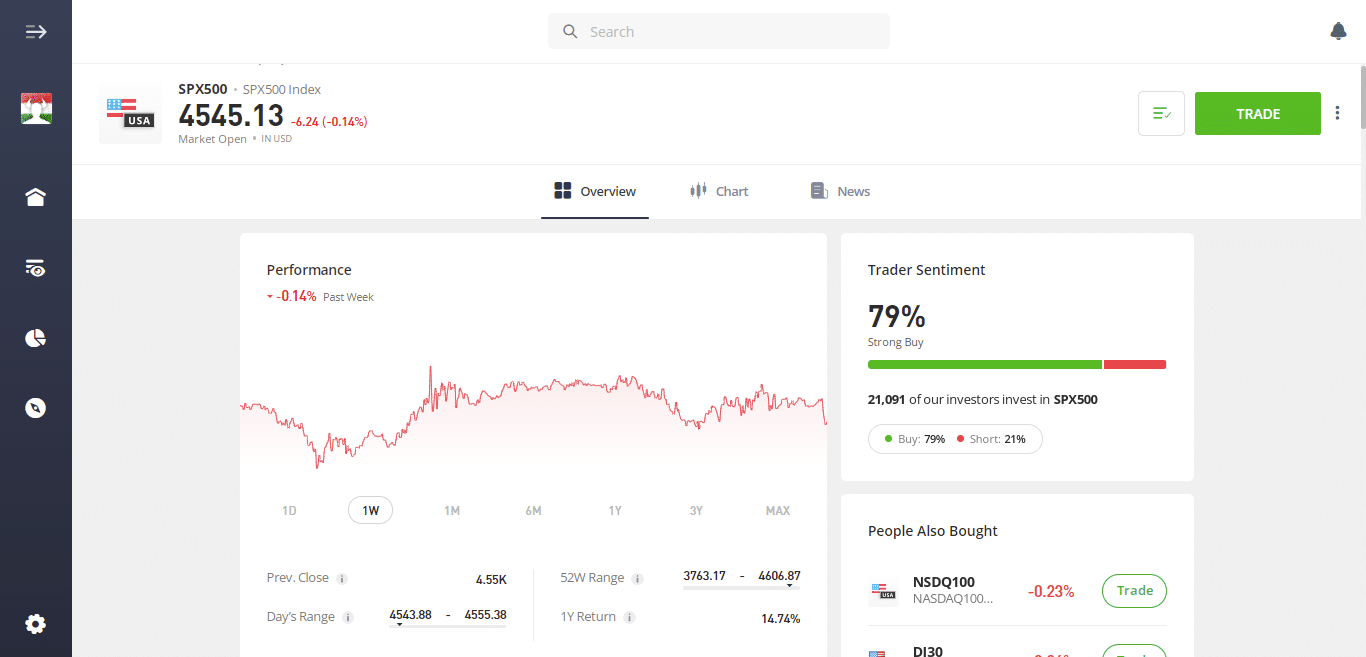Viewport: 1366px width, 657px height.
Task: Open the Watchlist eye icon in sidebar
Action: [35, 268]
